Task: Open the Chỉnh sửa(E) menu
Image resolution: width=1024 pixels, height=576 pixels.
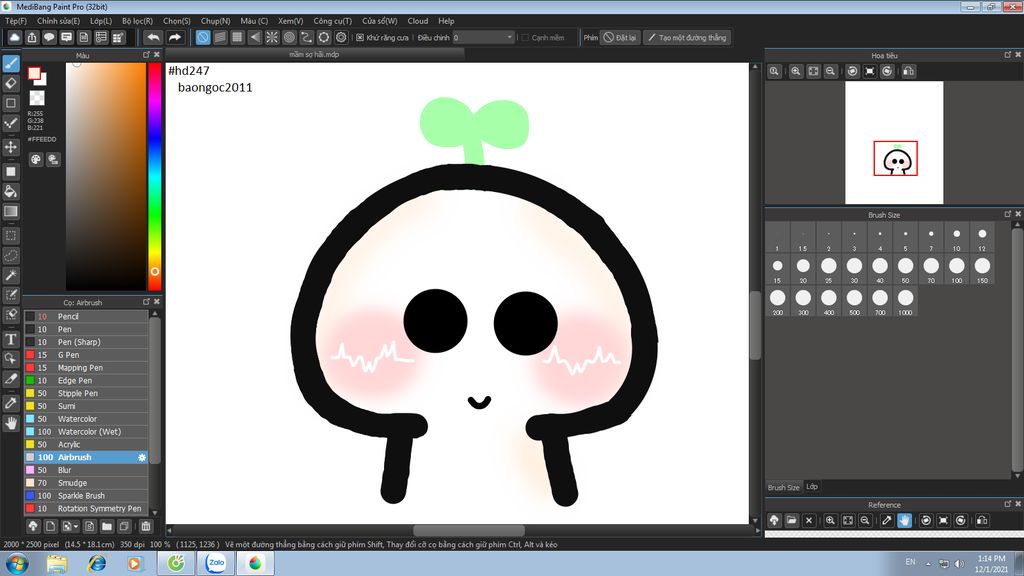Action: pos(58,21)
